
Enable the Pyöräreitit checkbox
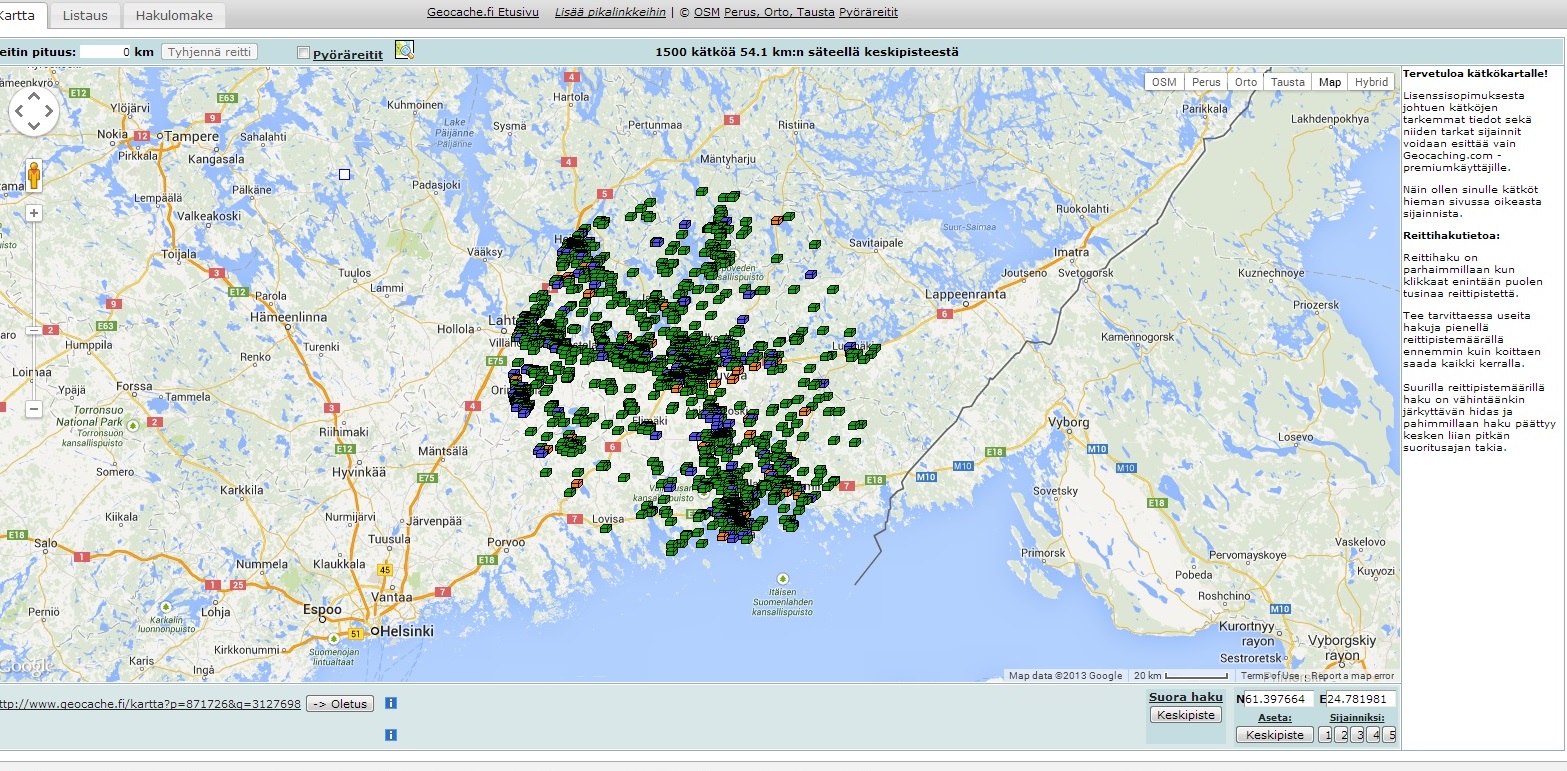tap(304, 53)
